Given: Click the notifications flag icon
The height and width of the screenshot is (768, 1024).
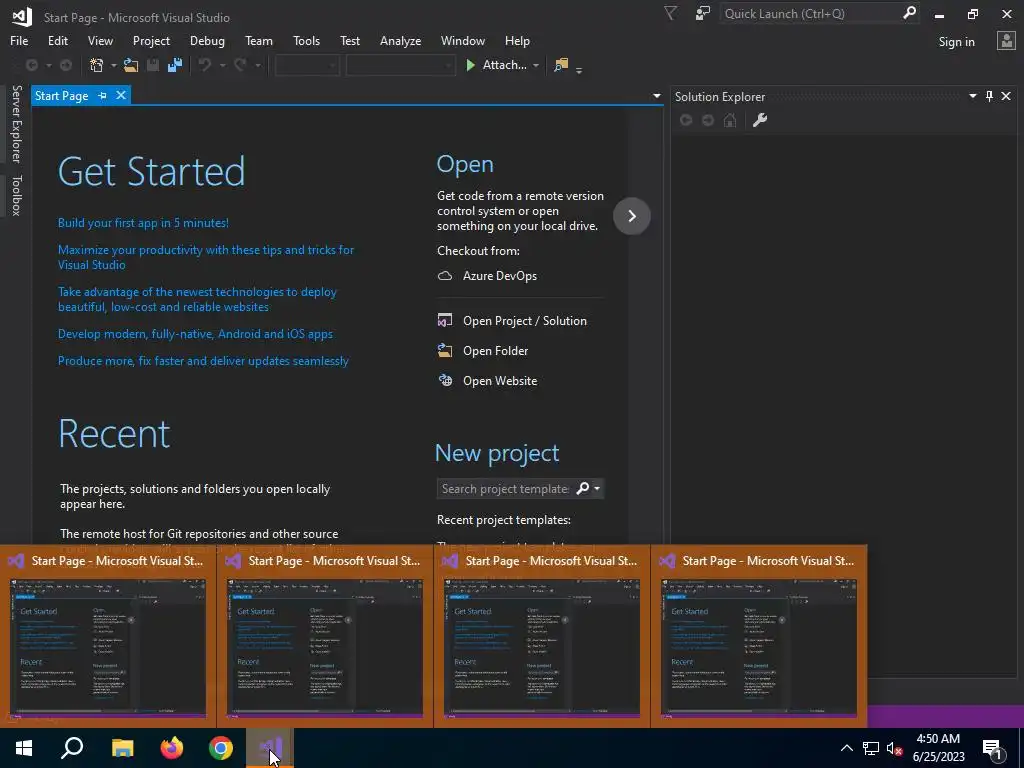Looking at the screenshot, I should pyautogui.click(x=671, y=13).
